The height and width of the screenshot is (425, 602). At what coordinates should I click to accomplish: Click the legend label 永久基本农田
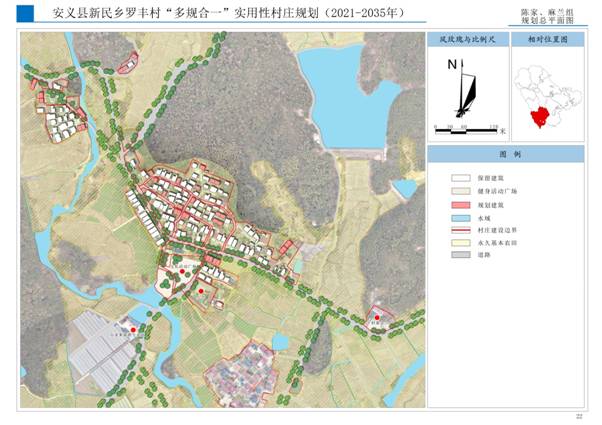pos(497,243)
